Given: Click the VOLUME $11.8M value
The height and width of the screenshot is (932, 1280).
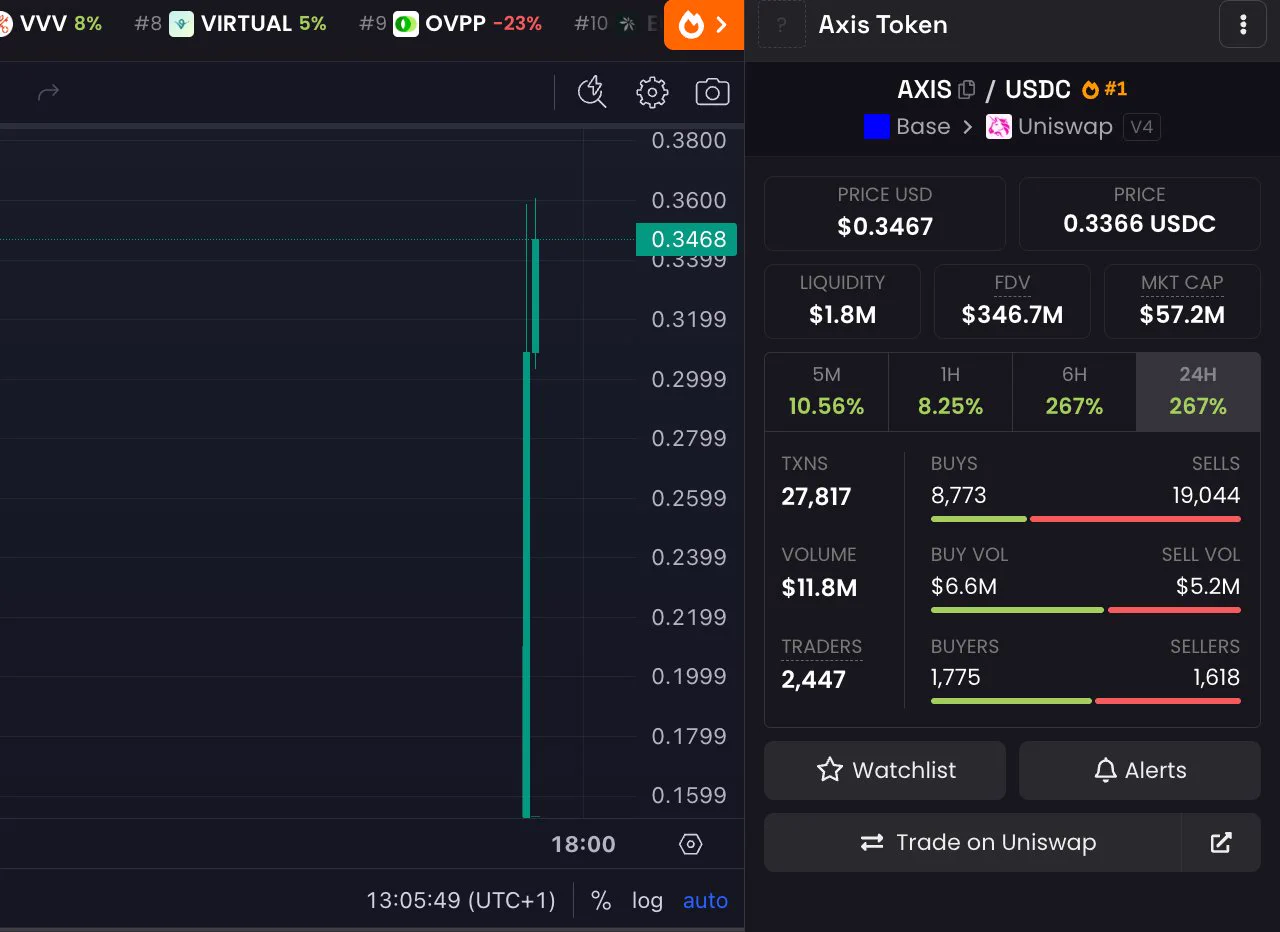Looking at the screenshot, I should point(819,587).
